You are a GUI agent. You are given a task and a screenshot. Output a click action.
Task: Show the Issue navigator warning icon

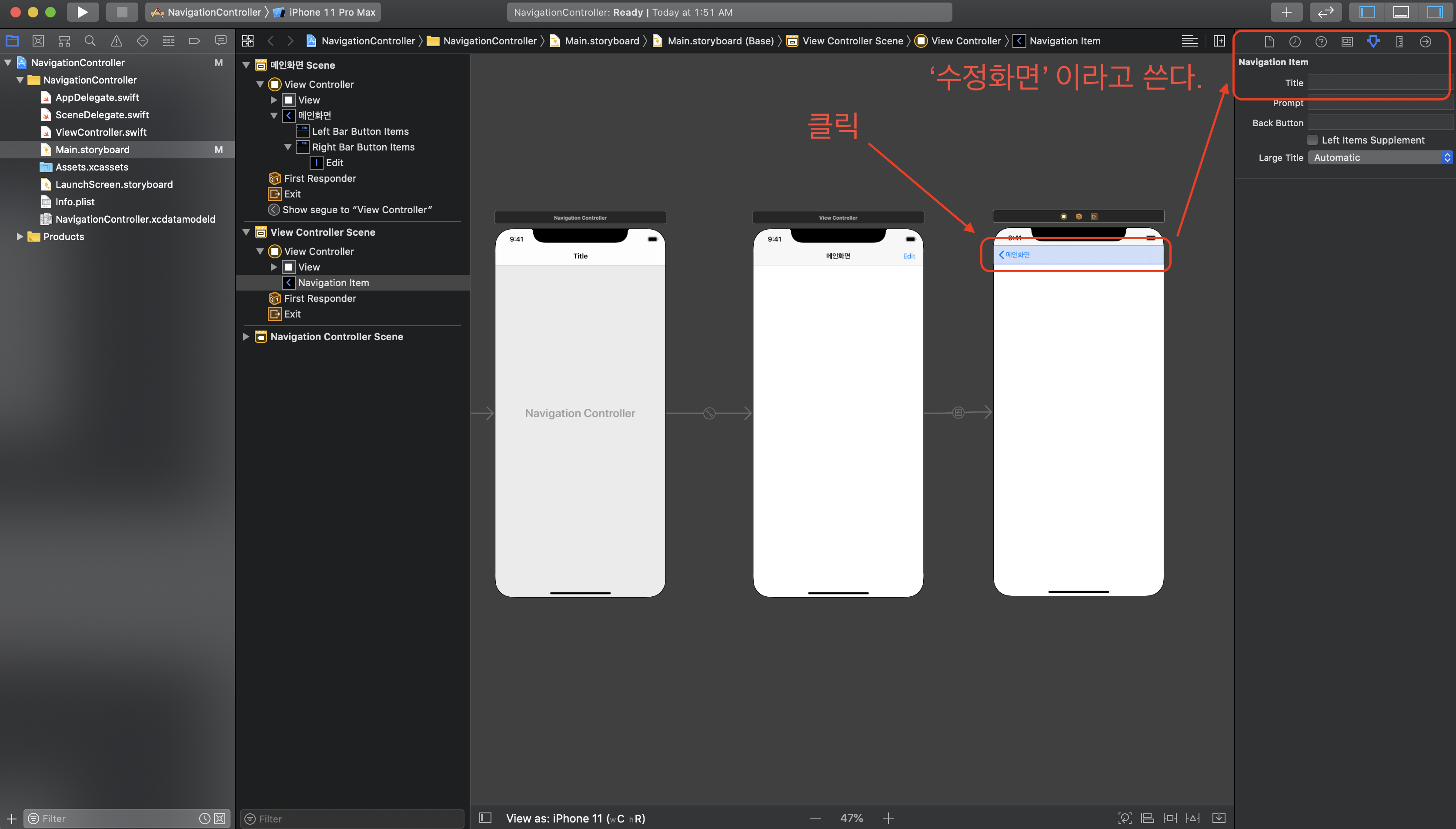(116, 41)
